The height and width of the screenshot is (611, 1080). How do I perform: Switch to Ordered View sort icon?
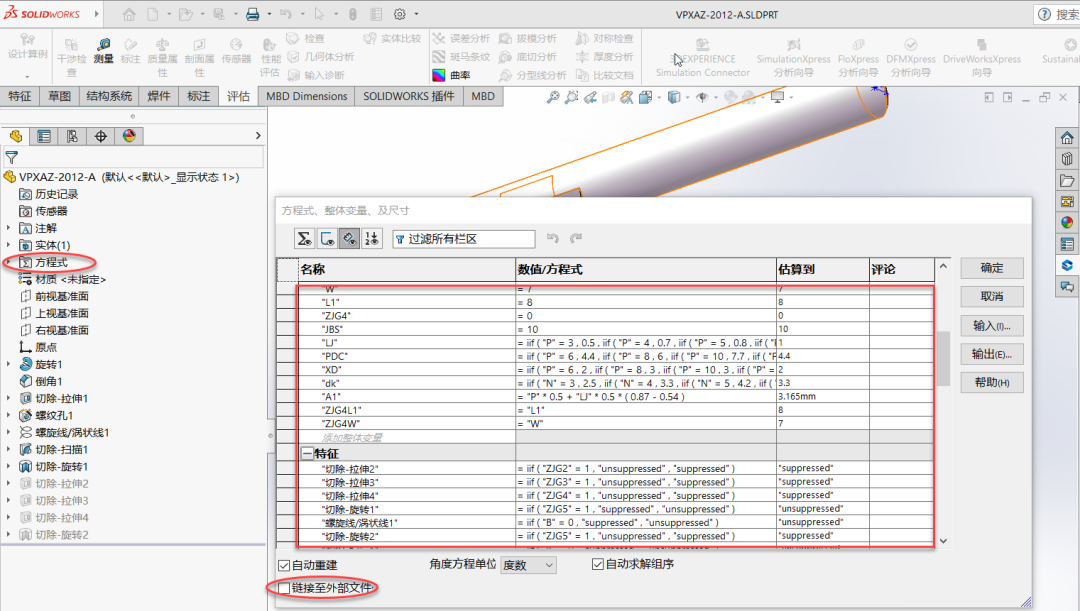click(371, 239)
